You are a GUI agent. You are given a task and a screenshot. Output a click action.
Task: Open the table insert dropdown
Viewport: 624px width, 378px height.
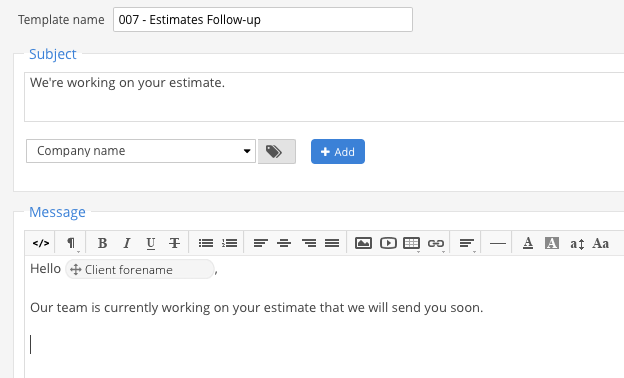pyautogui.click(x=411, y=243)
